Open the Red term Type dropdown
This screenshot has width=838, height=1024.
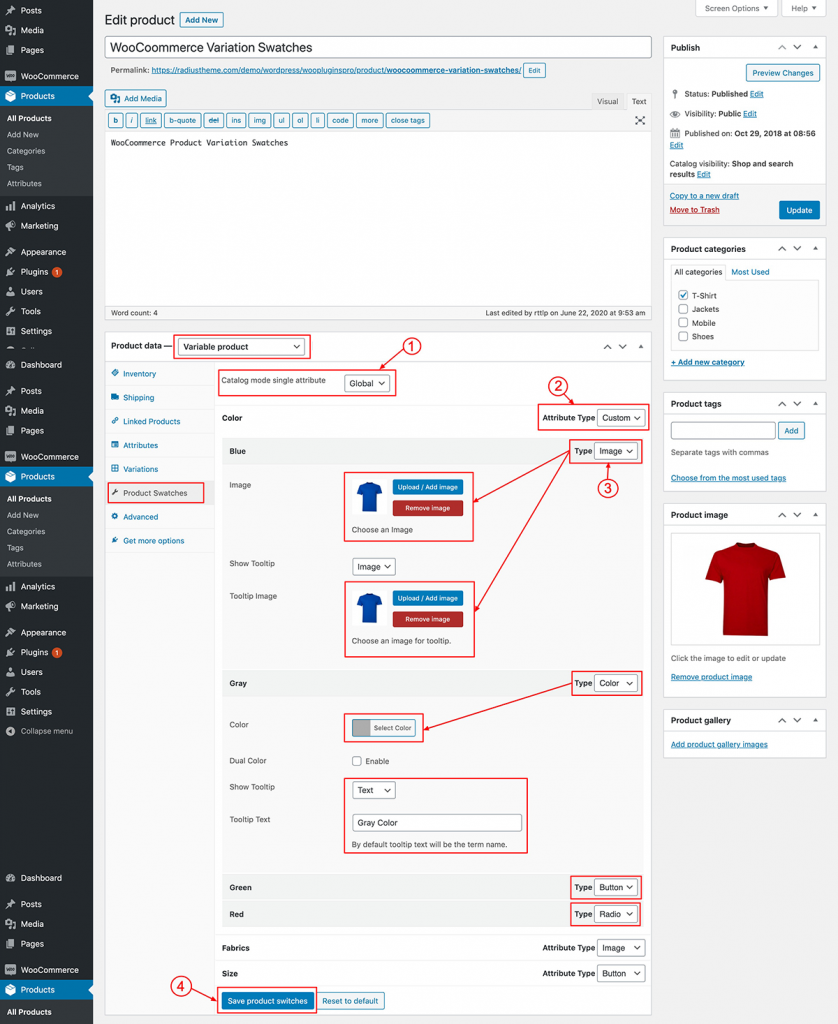tap(616, 914)
